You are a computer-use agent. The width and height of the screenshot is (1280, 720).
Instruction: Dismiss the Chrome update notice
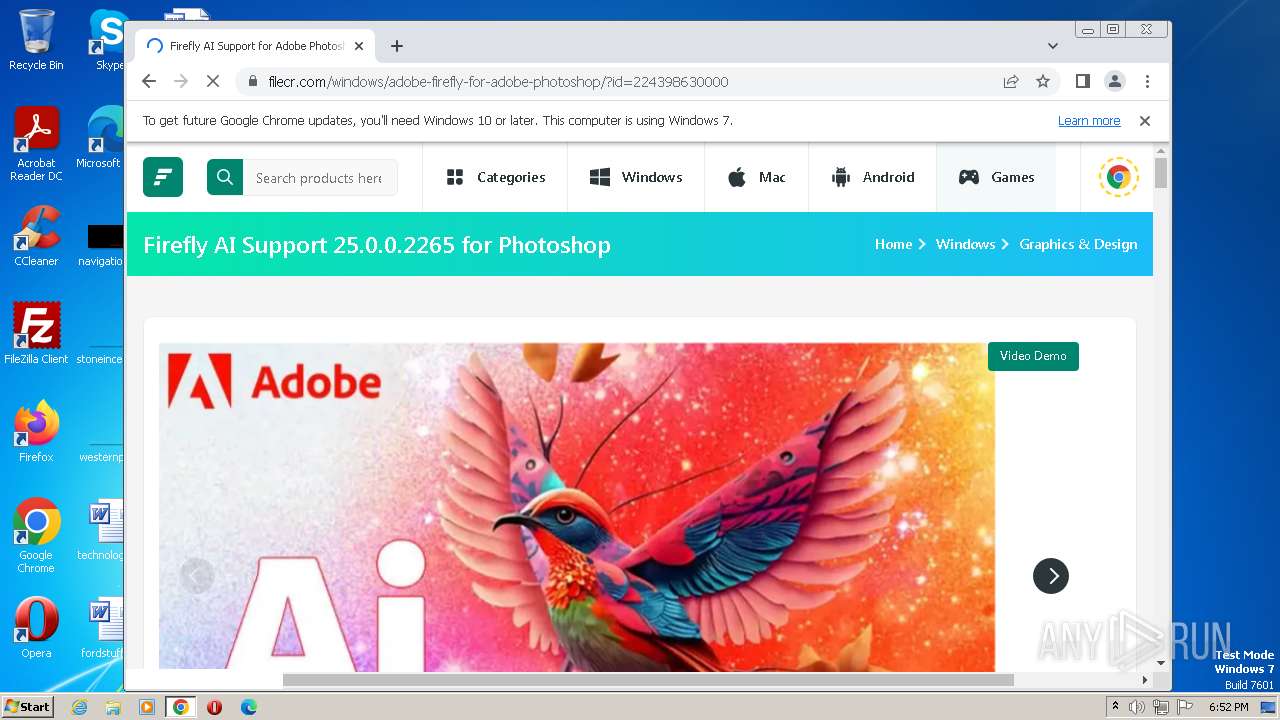tap(1145, 121)
